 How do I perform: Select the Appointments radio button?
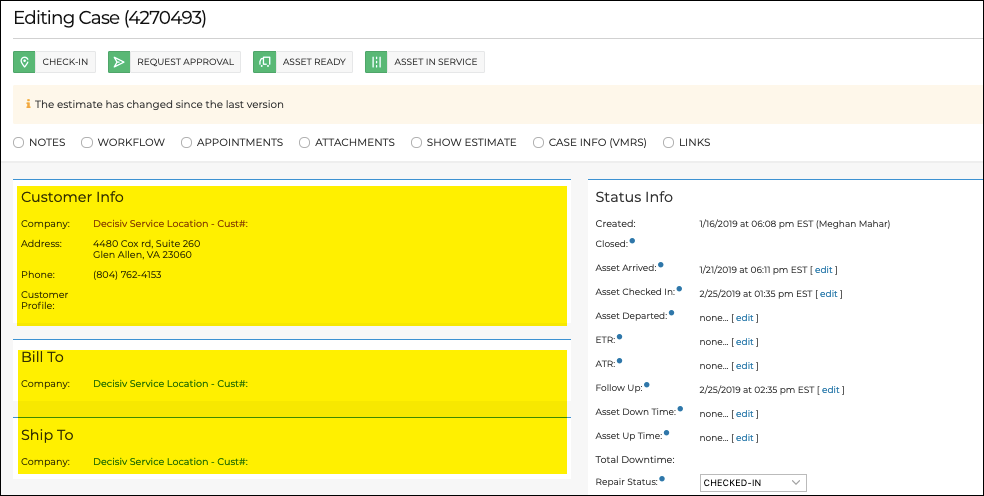click(x=186, y=143)
